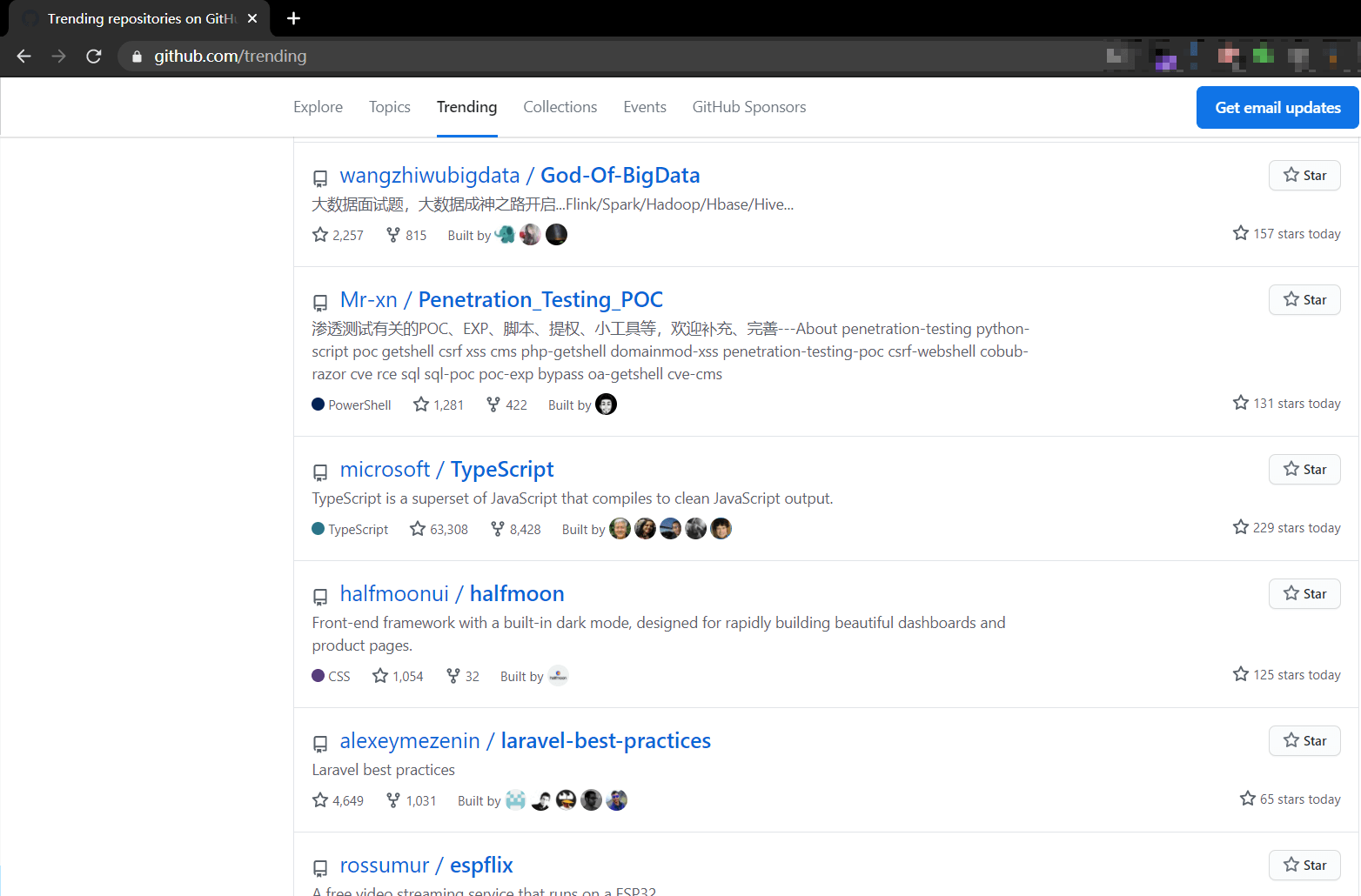The image size is (1361, 896).
Task: Open a new browser tab
Action: pyautogui.click(x=293, y=18)
